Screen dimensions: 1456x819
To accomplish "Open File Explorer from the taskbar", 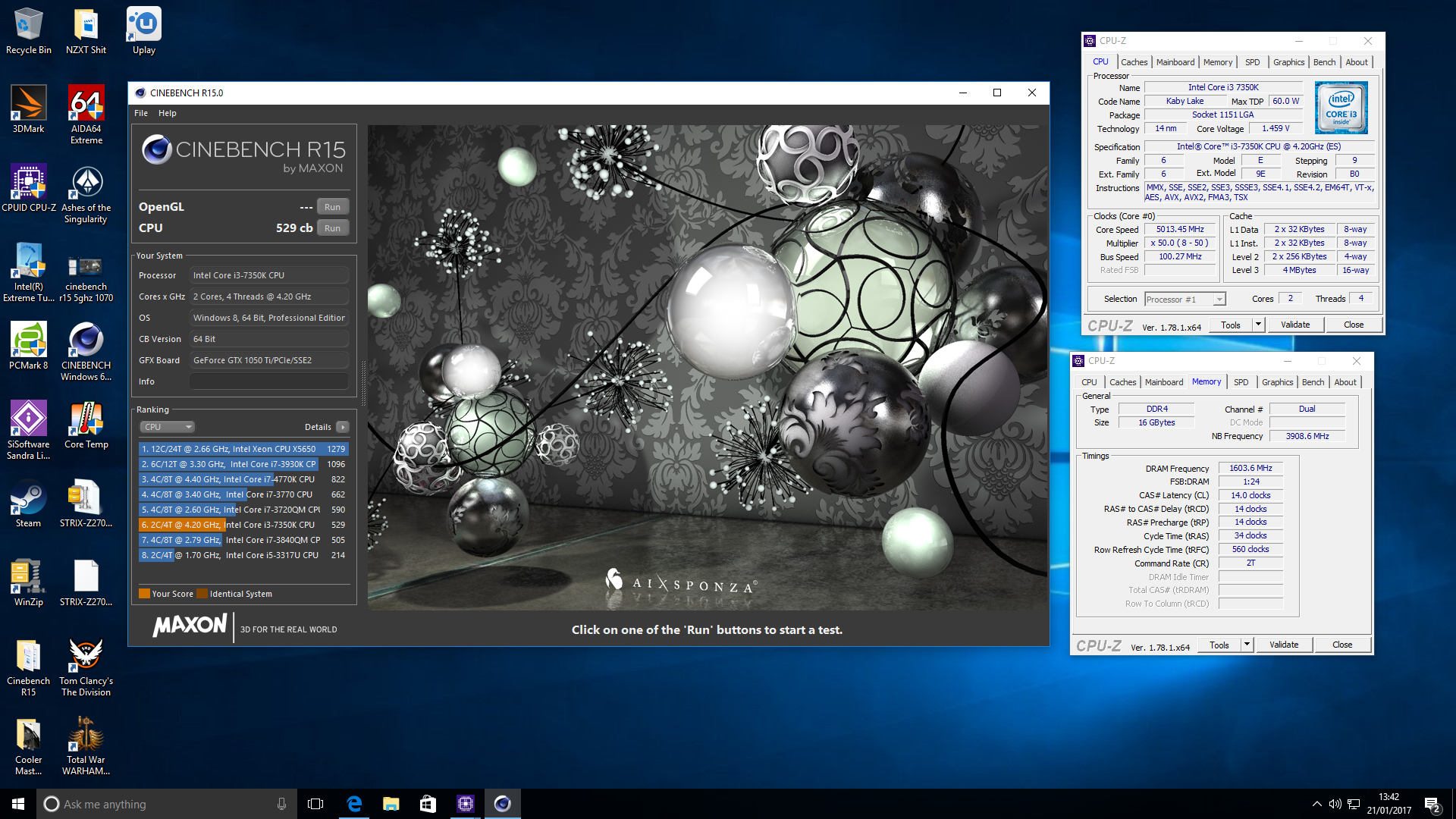I will coord(391,804).
